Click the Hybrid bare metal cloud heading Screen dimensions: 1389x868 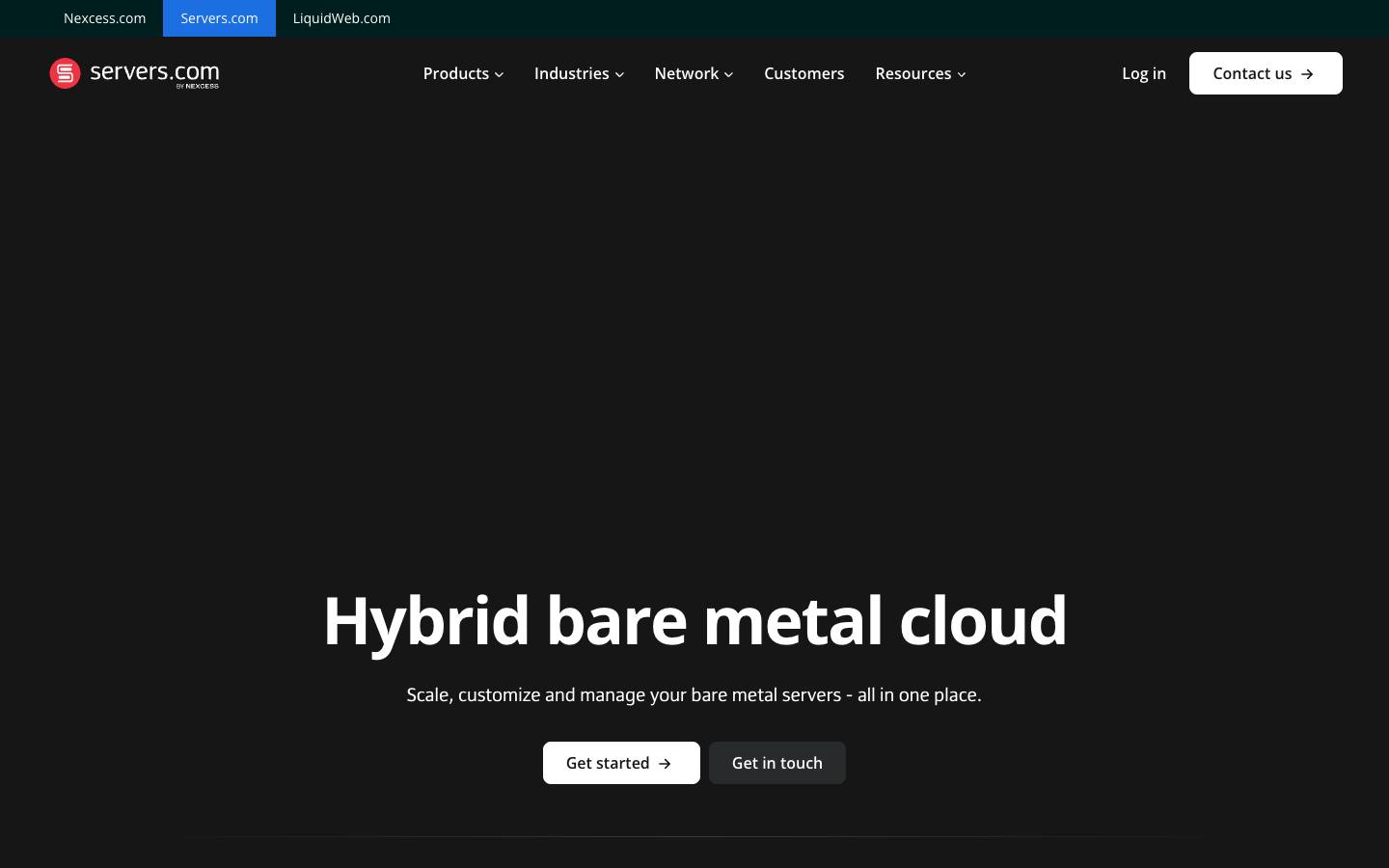[694, 621]
